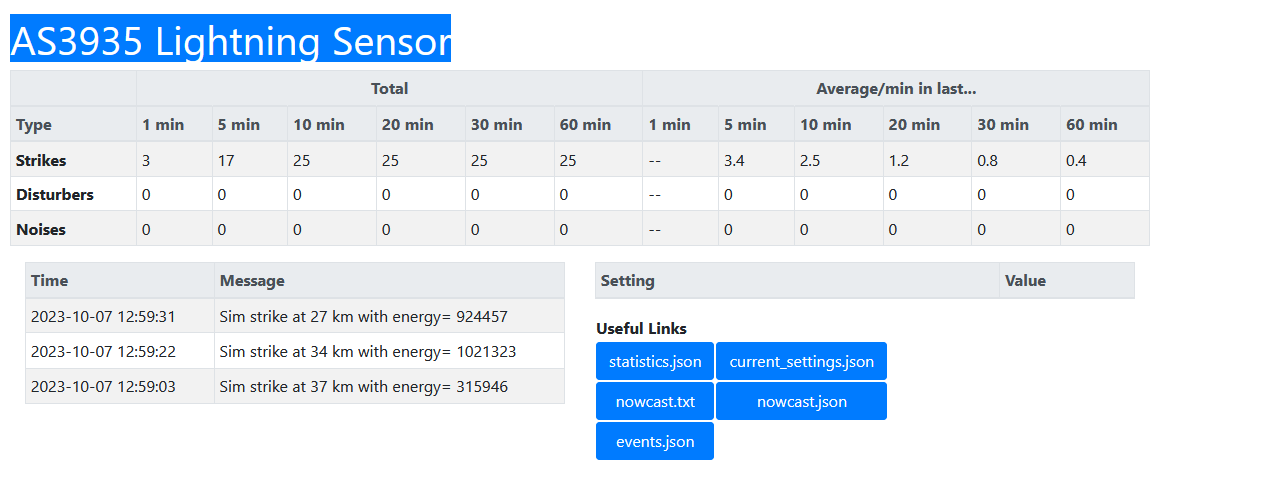Click the Total section 20 min header
Image resolution: width=1272 pixels, height=494 pixels.
coord(421,124)
